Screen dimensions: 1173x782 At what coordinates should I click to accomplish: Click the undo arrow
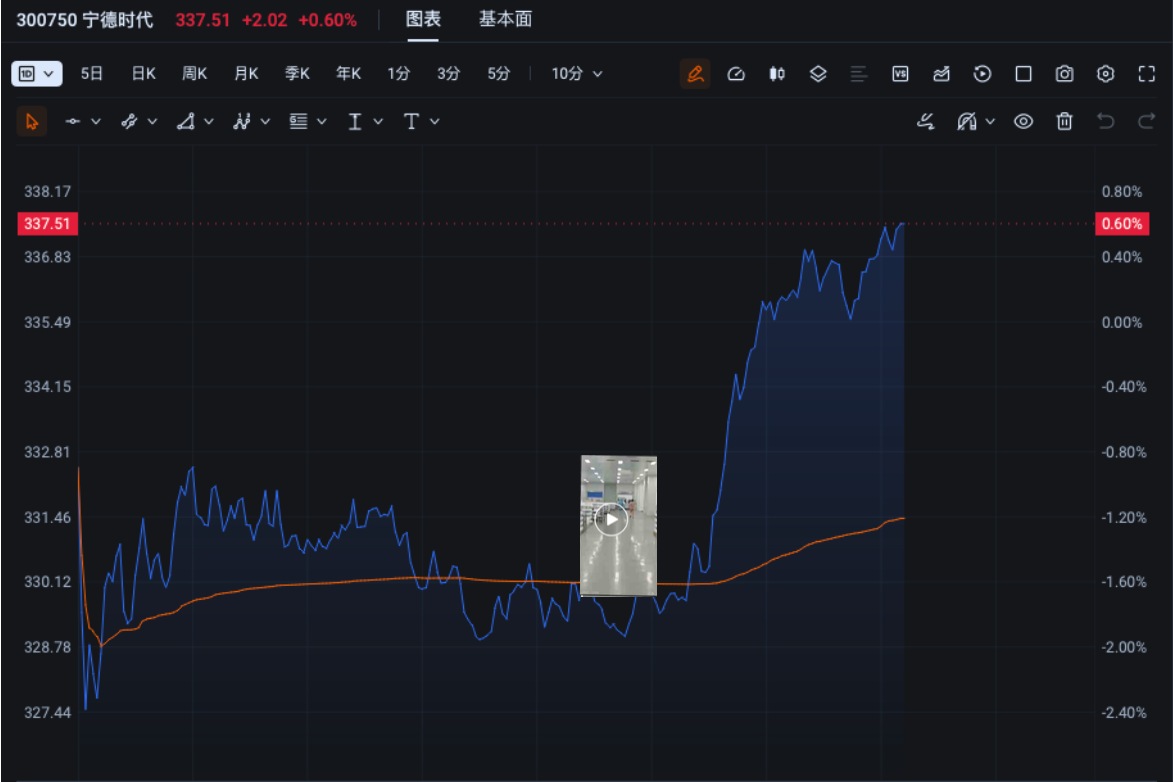tap(1106, 121)
